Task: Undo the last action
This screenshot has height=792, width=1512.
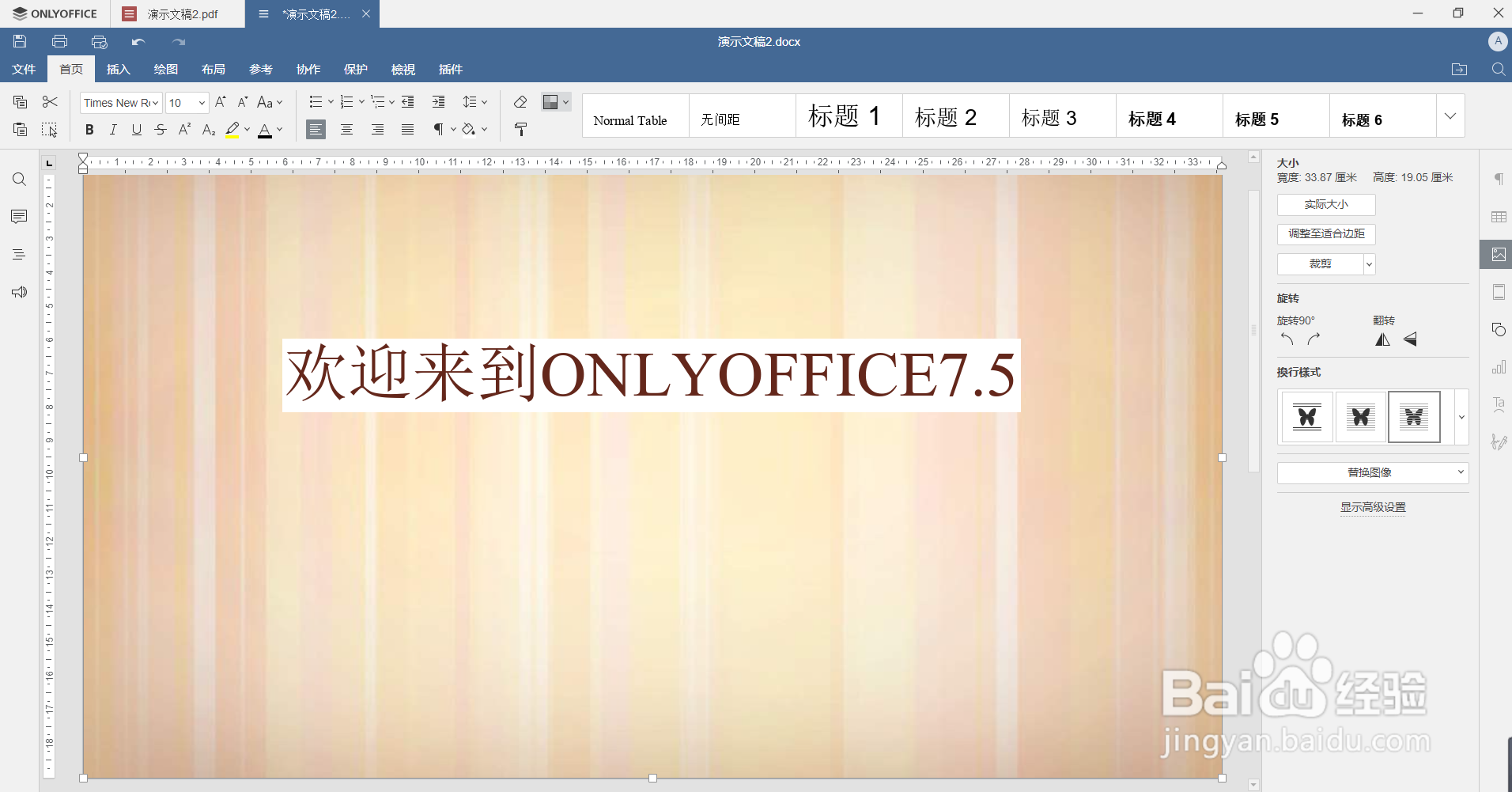Action: point(138,41)
